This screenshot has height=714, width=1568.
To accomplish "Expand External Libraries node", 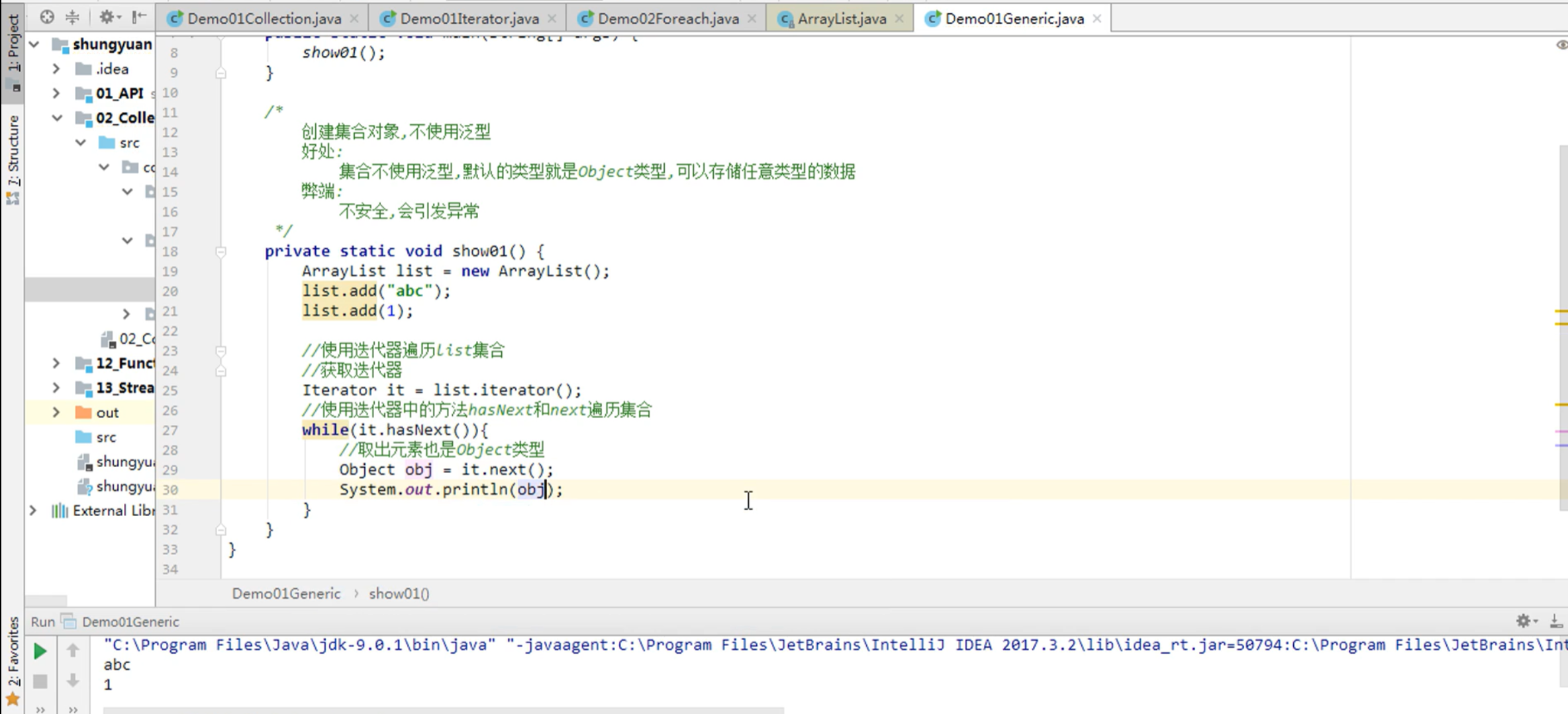I will [x=32, y=511].
